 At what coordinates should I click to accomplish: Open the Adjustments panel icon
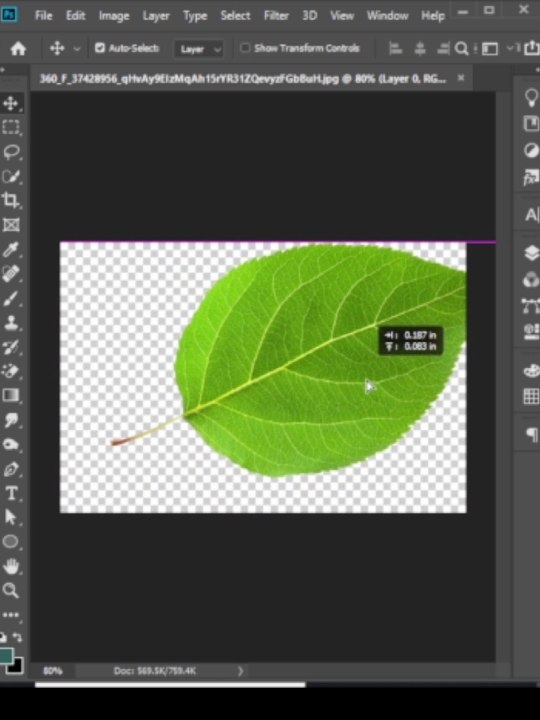[531, 151]
